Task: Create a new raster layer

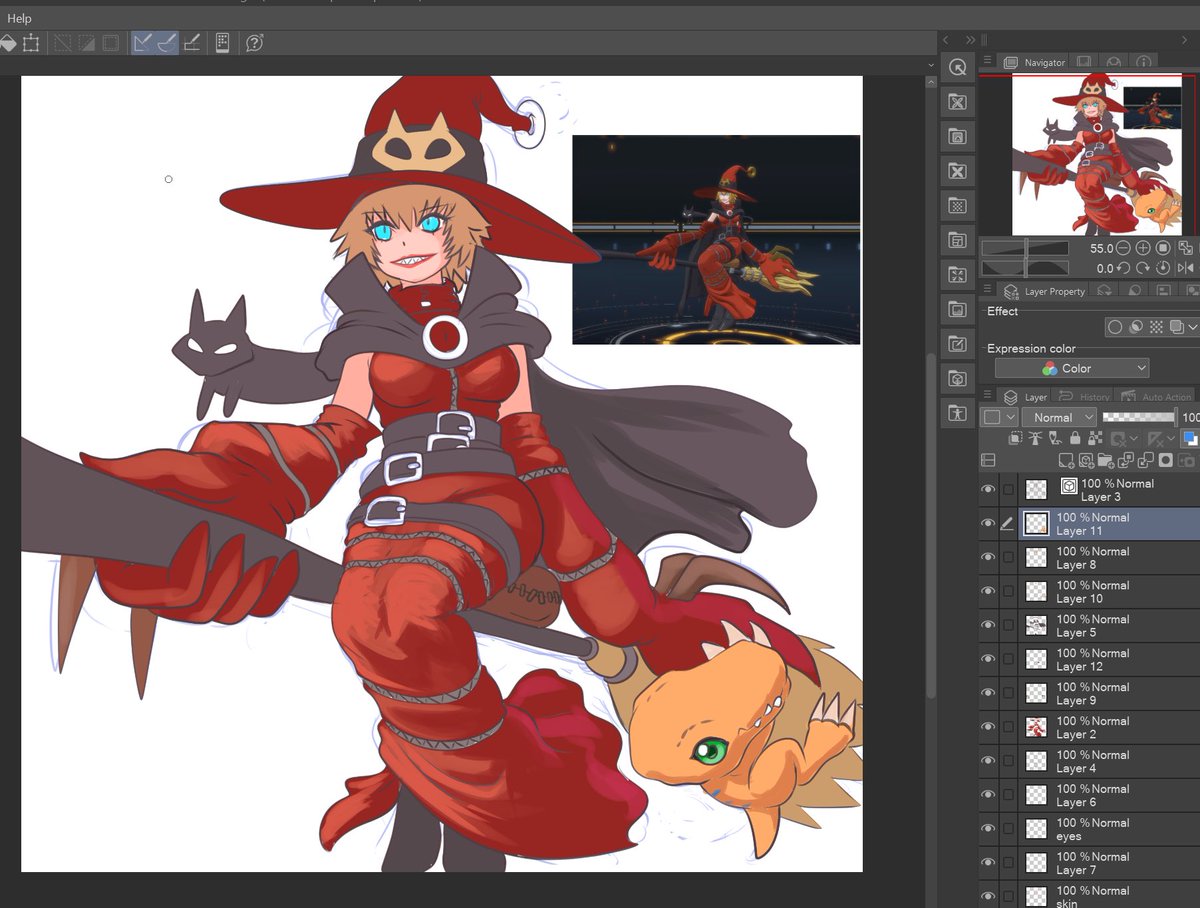Action: [1066, 460]
